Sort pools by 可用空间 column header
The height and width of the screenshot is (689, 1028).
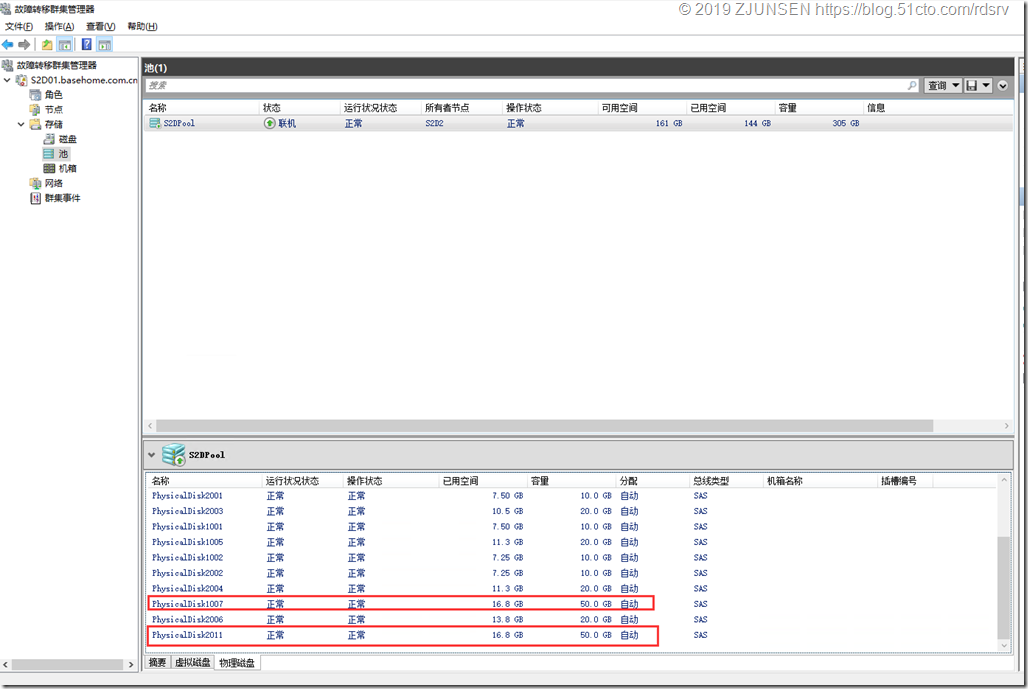pyautogui.click(x=642, y=108)
